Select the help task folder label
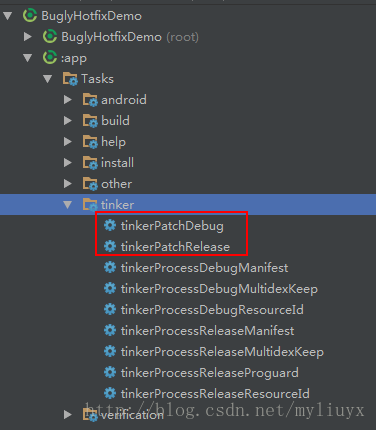Viewport: 376px width, 430px height. pos(113,142)
